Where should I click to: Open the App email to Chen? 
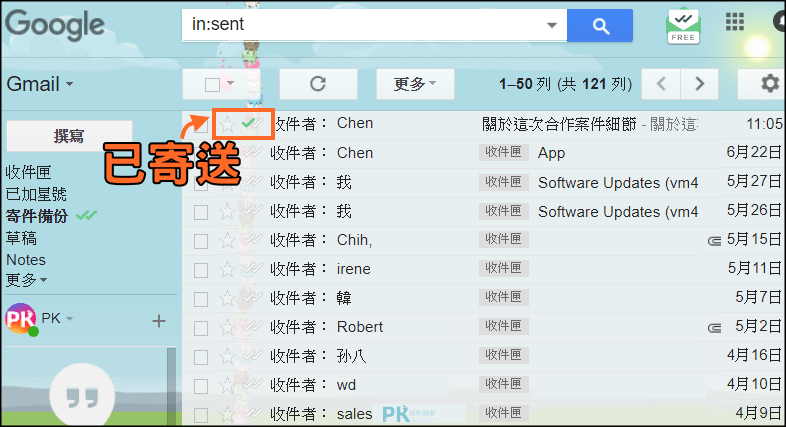click(x=551, y=153)
